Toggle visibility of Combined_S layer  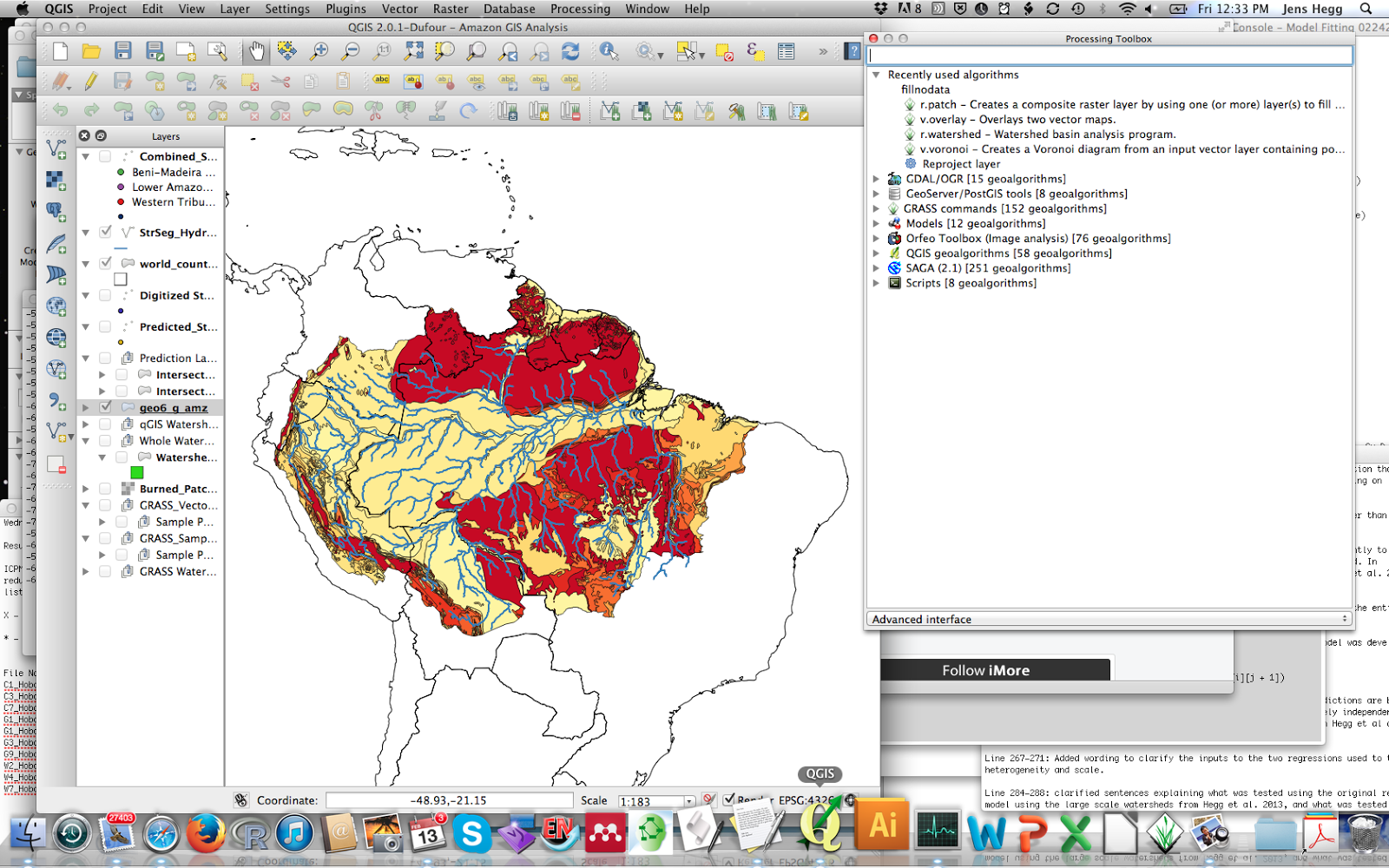105,156
